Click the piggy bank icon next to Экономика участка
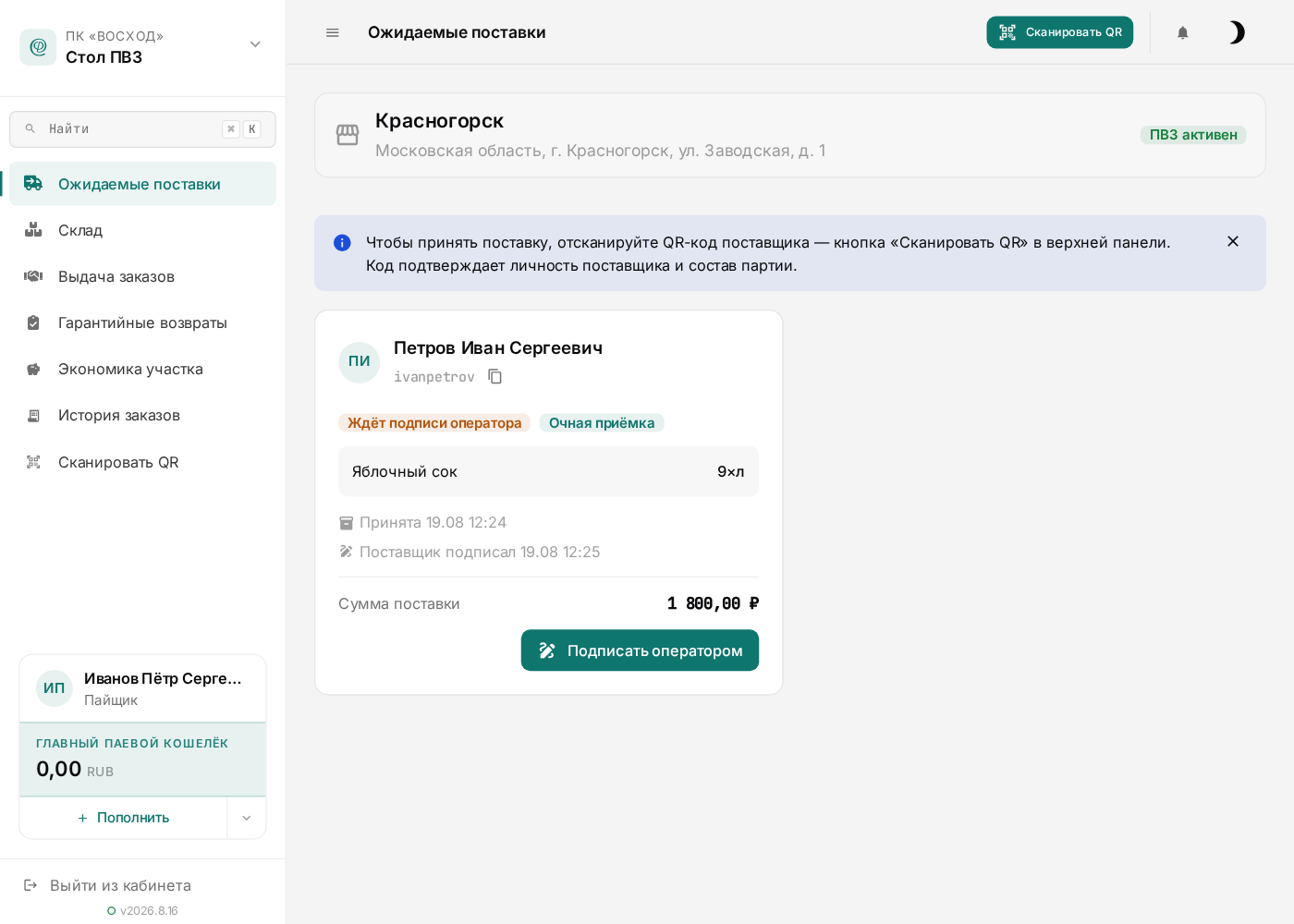 coord(33,369)
